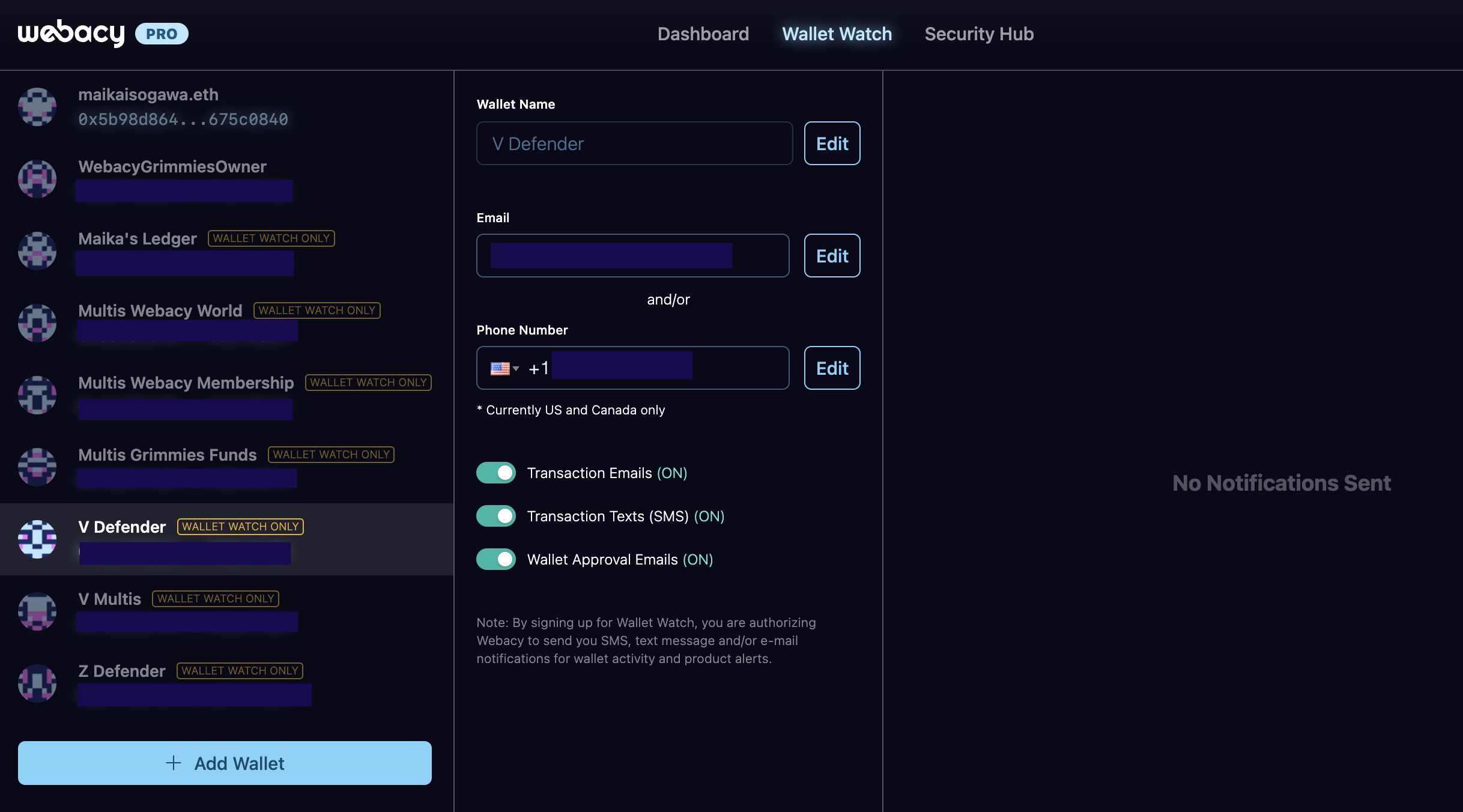Click Currently US and Canada only note
The width and height of the screenshot is (1463, 812).
(571, 410)
